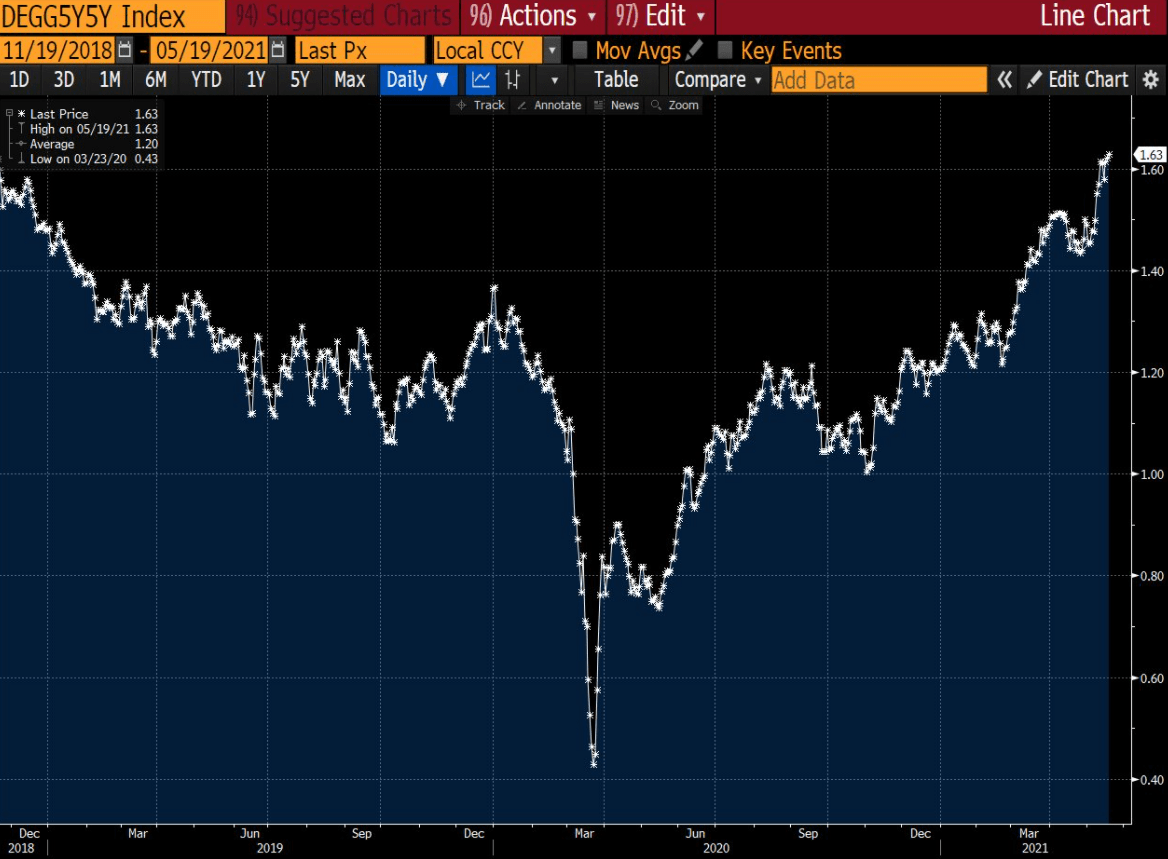The image size is (1168, 859).
Task: Select the 1D time range
Action: point(19,79)
